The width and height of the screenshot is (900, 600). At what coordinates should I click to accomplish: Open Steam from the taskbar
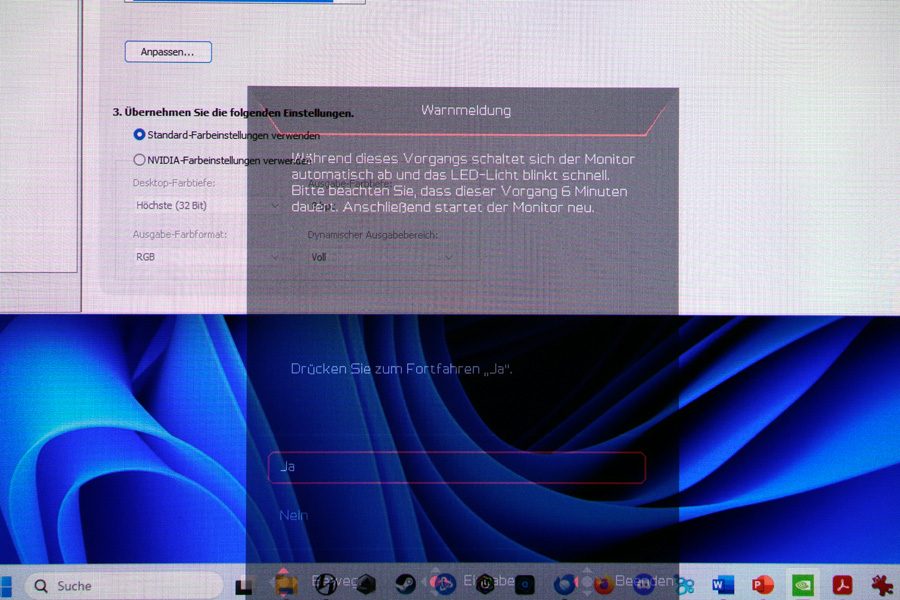[406, 585]
